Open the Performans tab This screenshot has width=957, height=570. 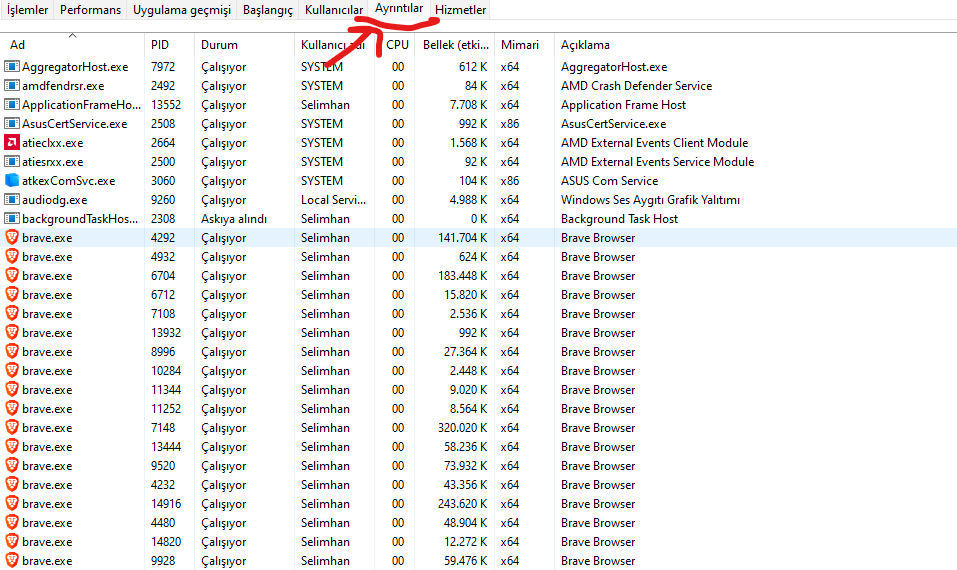coord(90,10)
